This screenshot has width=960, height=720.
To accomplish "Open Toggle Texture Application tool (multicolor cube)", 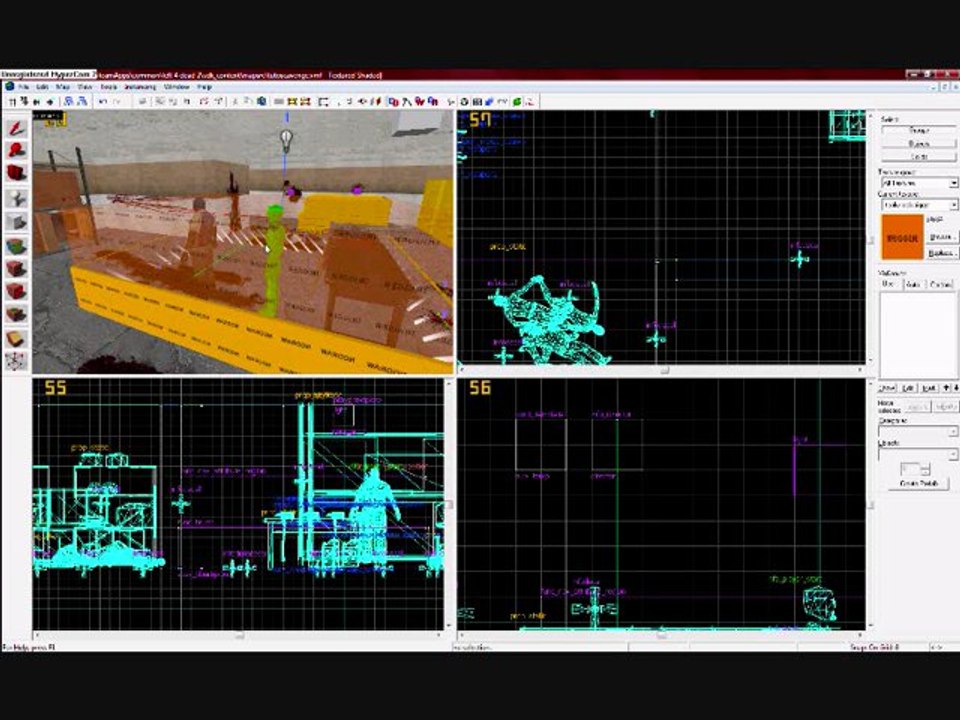I will [x=16, y=246].
